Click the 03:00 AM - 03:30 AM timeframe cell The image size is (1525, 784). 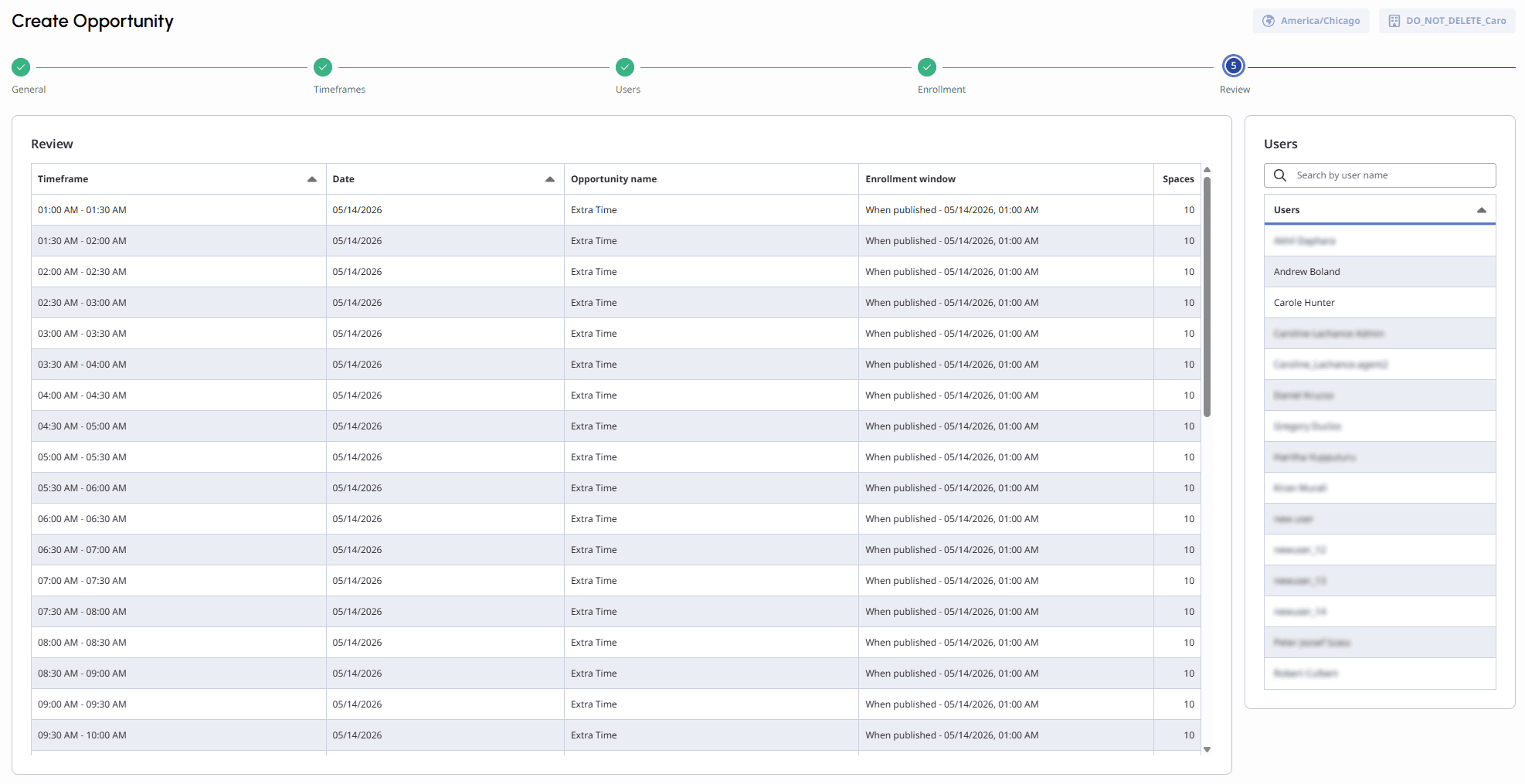[x=178, y=334]
